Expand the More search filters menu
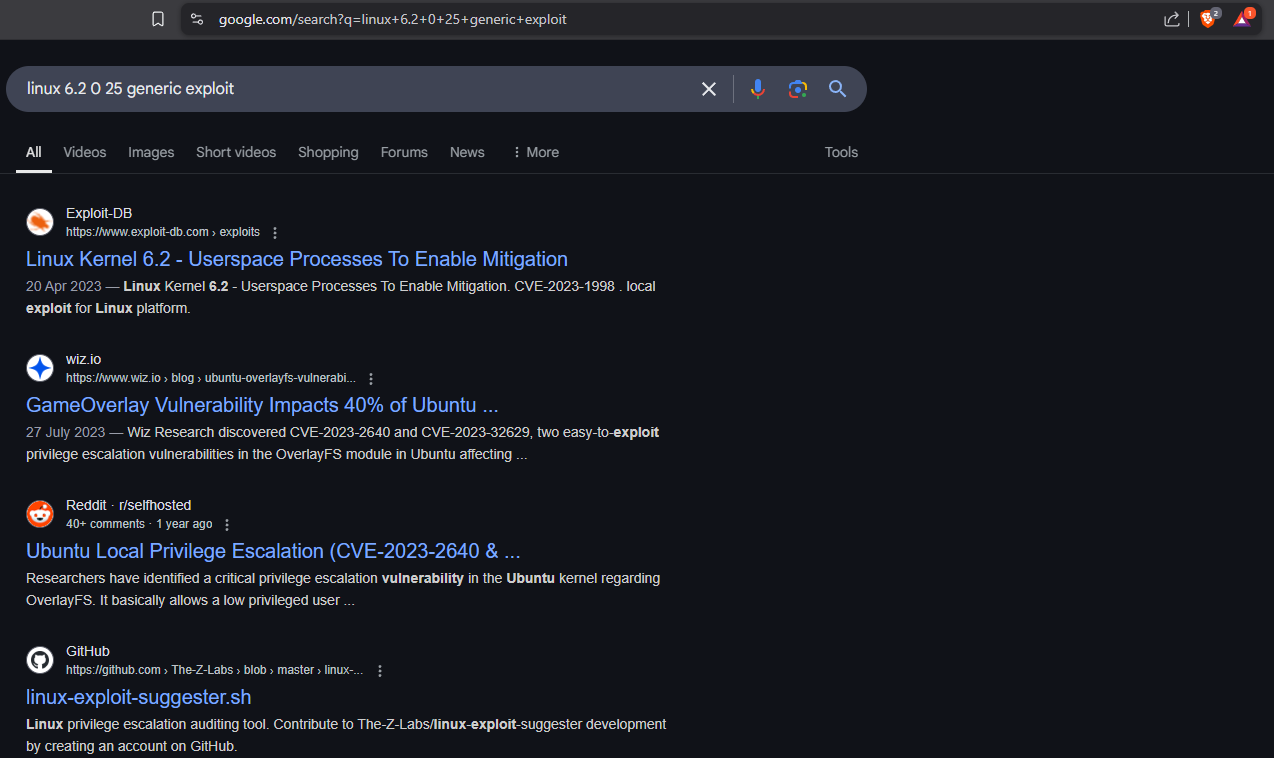This screenshot has height=758, width=1274. [x=535, y=152]
